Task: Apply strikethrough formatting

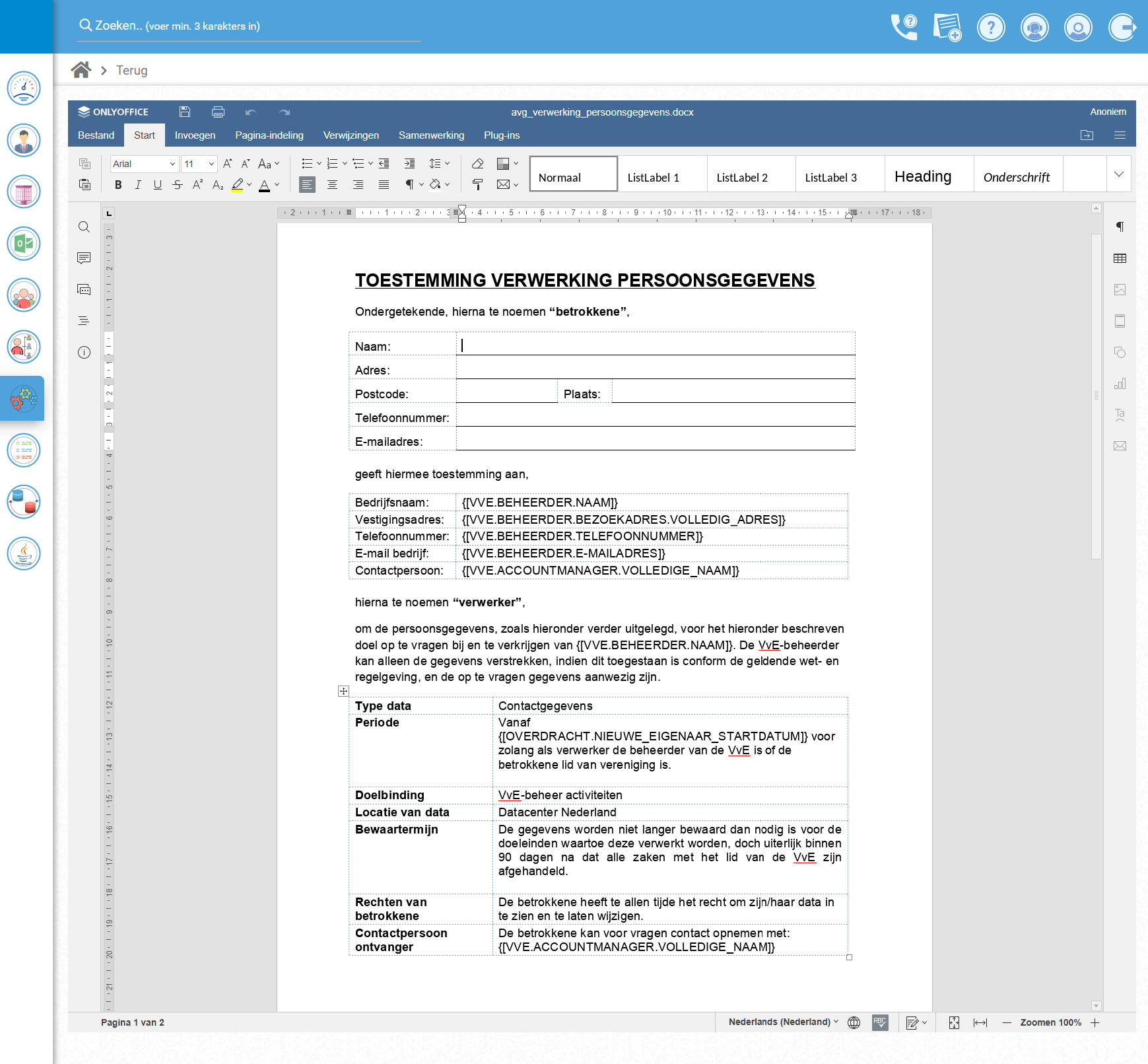Action: tap(178, 185)
